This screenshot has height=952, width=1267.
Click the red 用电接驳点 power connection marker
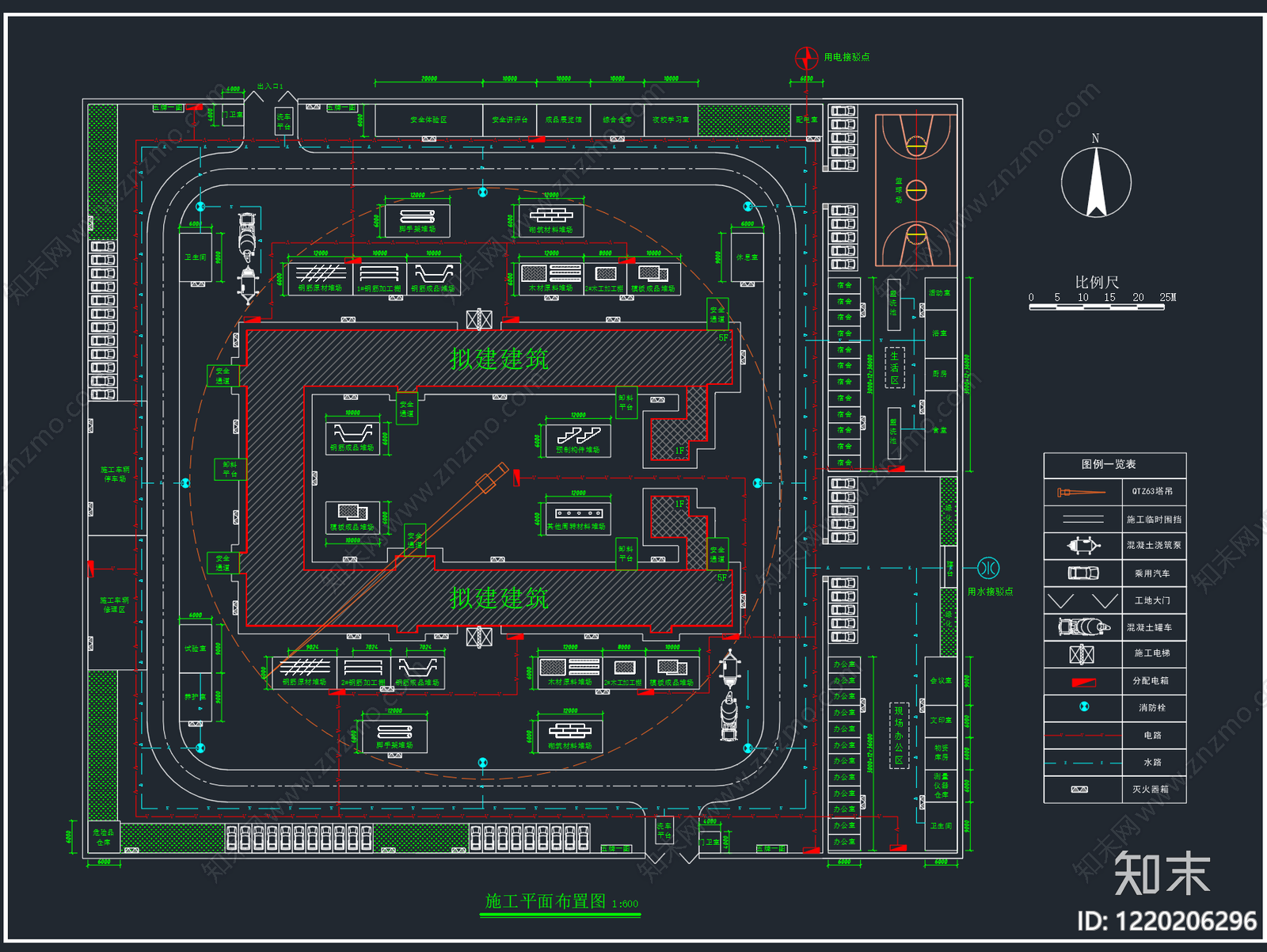(806, 58)
